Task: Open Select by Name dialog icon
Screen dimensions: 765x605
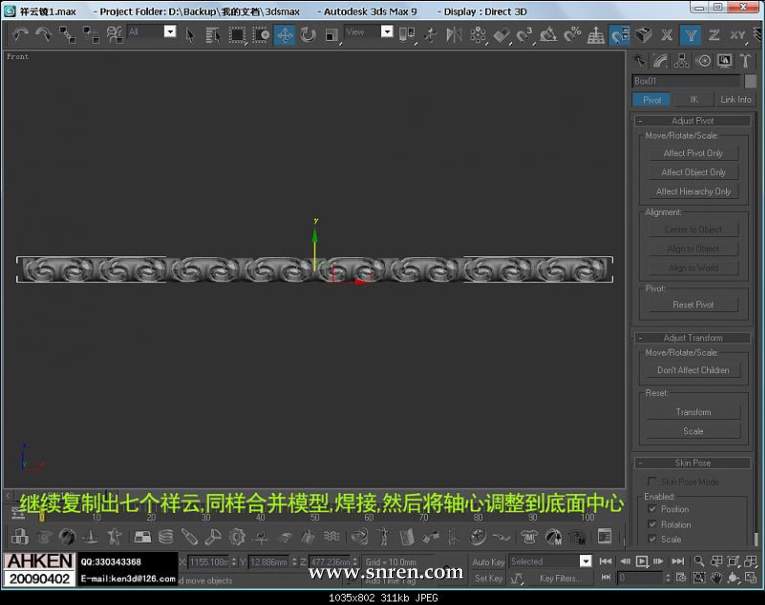Action: [x=212, y=35]
